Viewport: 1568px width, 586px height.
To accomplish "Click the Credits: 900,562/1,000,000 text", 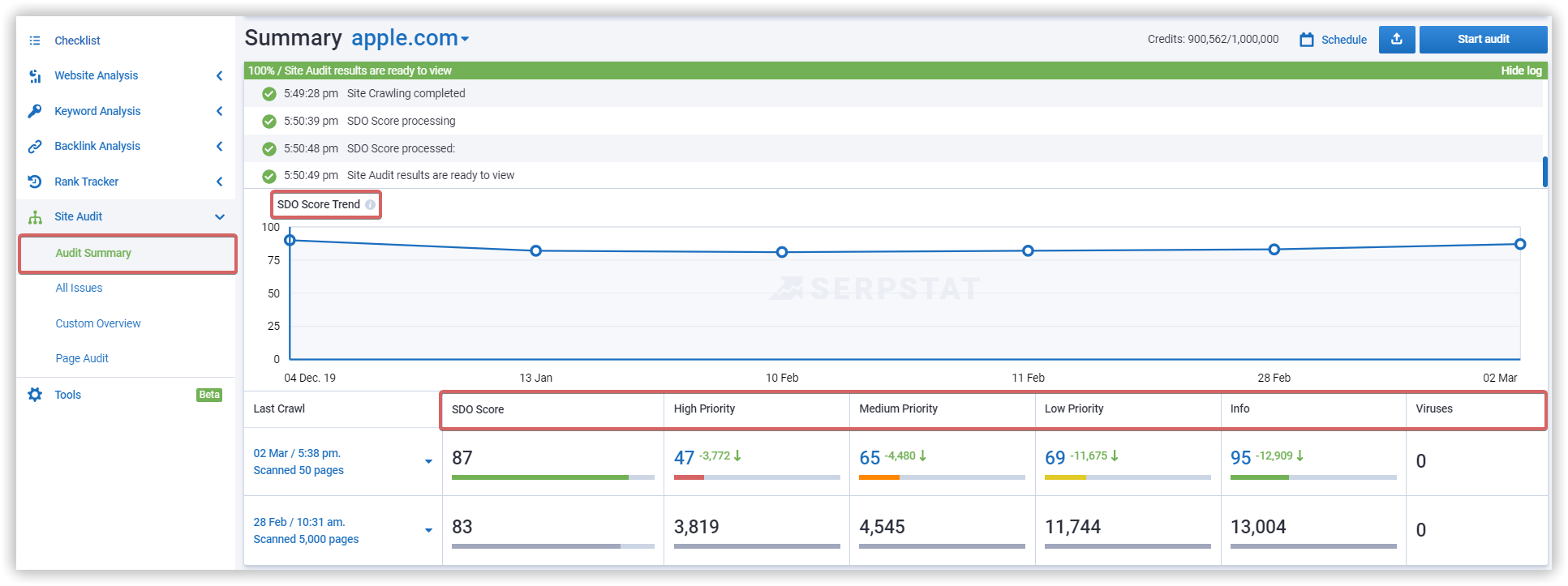I will (1213, 39).
